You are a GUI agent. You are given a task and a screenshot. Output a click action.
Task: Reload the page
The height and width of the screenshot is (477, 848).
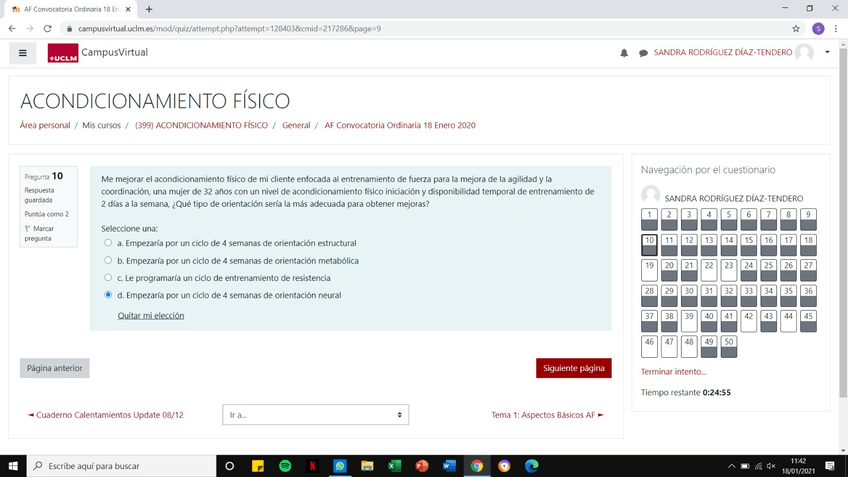pyautogui.click(x=48, y=29)
